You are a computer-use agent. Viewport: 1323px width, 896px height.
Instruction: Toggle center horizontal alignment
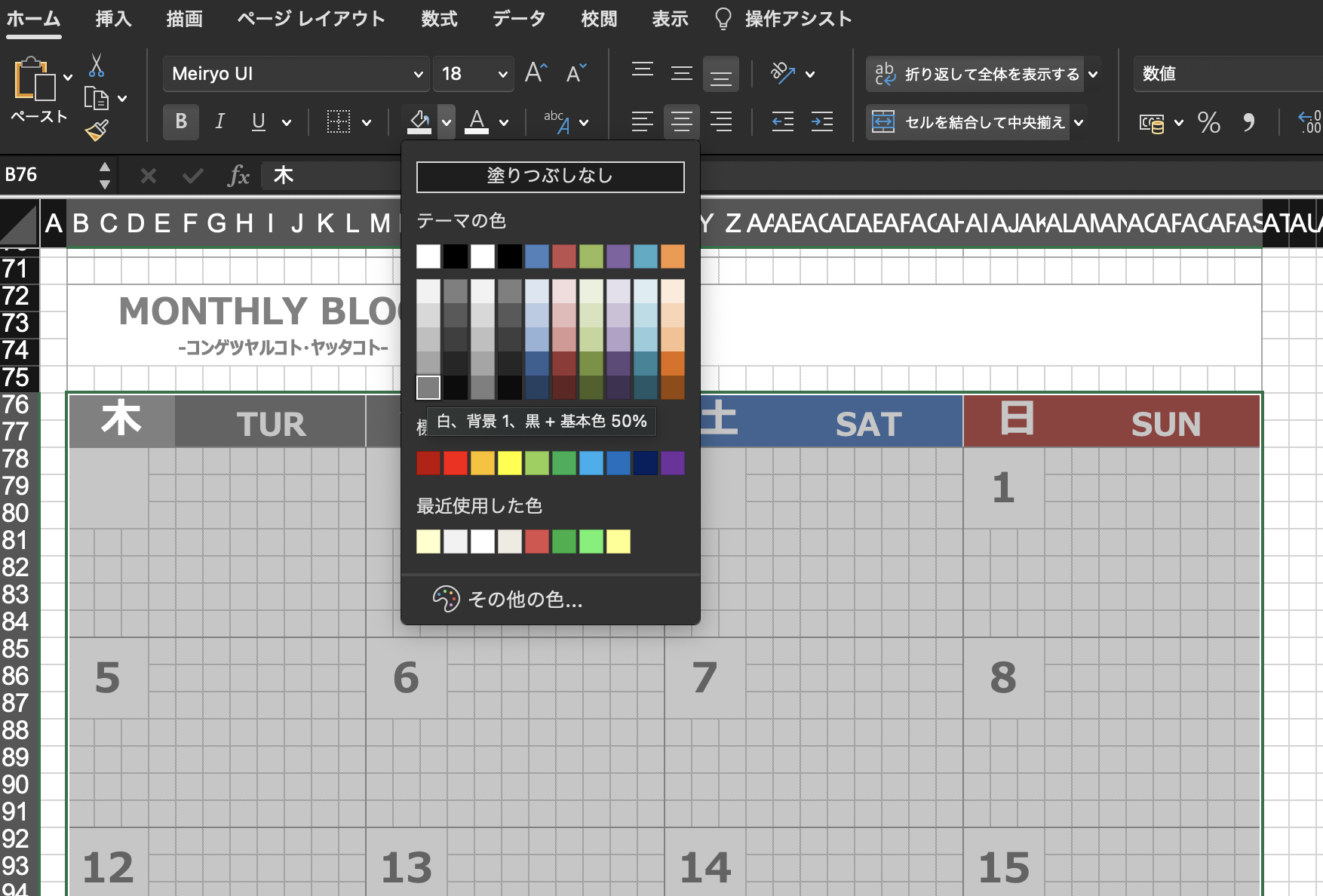coord(681,121)
